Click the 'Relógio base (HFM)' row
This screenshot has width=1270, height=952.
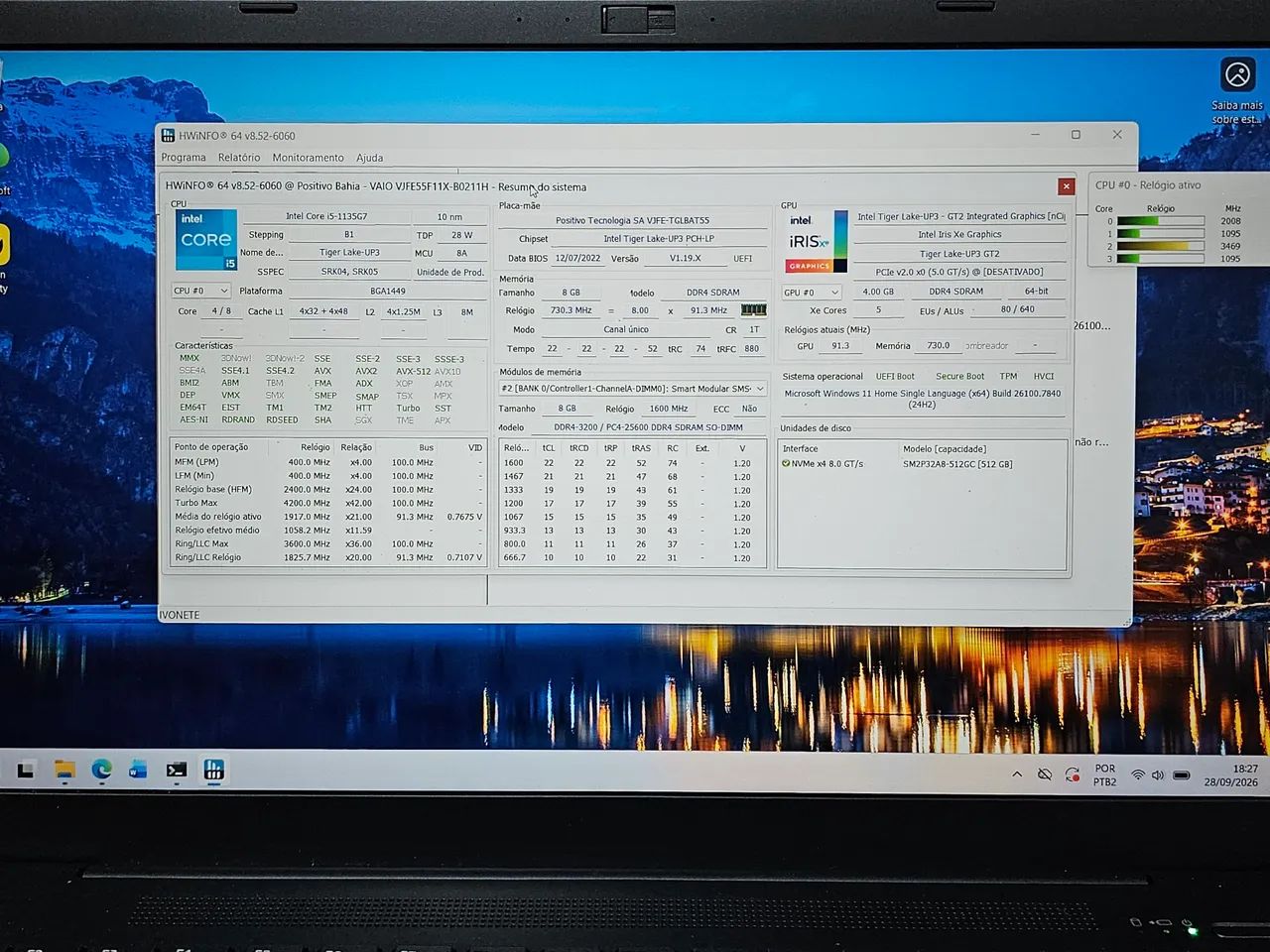[329, 489]
